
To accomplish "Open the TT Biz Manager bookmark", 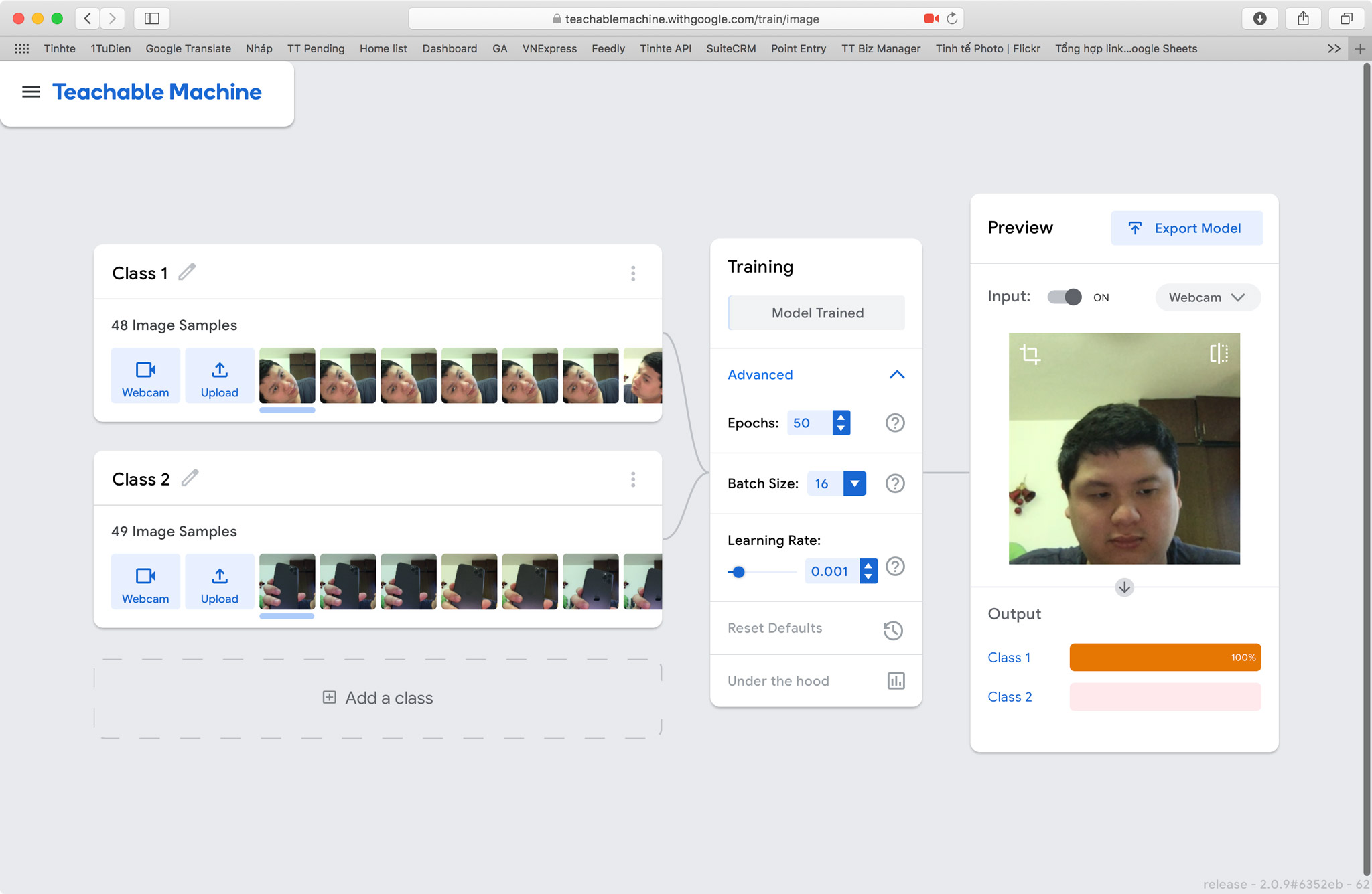I will pyautogui.click(x=881, y=48).
